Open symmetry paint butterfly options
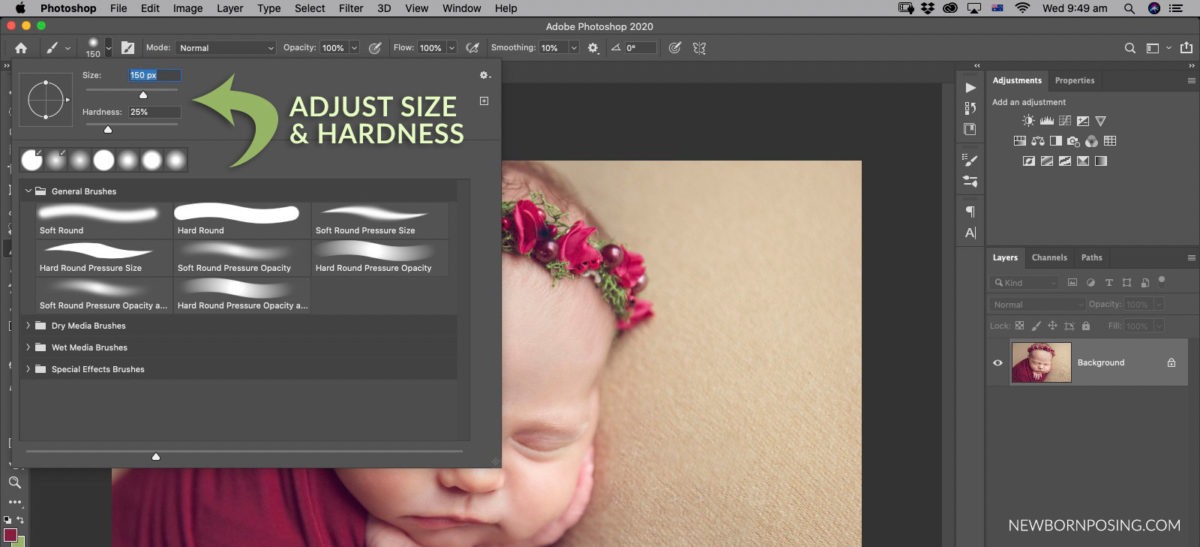The width and height of the screenshot is (1200, 547). point(700,47)
